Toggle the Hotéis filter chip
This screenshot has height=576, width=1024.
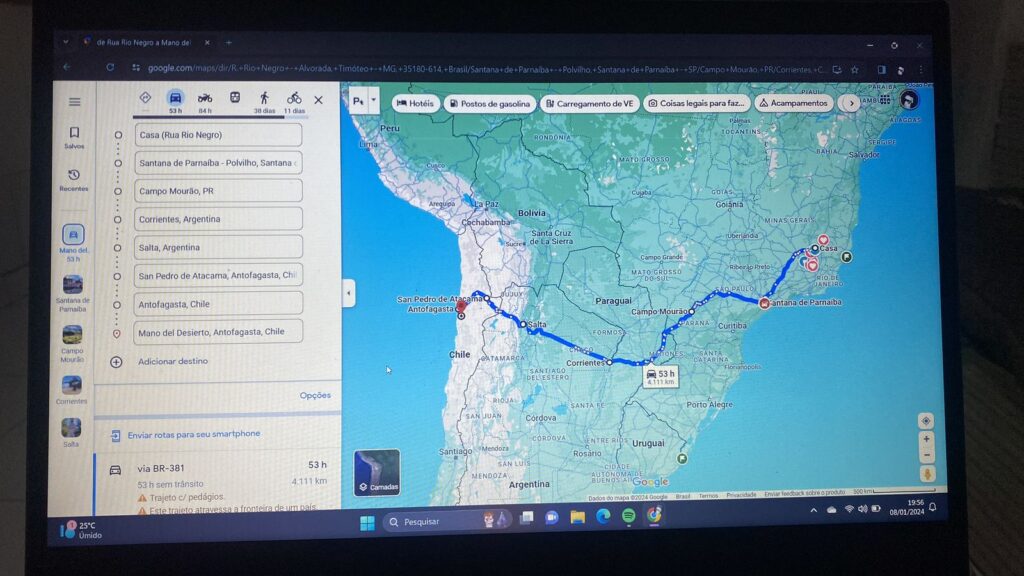(x=415, y=103)
